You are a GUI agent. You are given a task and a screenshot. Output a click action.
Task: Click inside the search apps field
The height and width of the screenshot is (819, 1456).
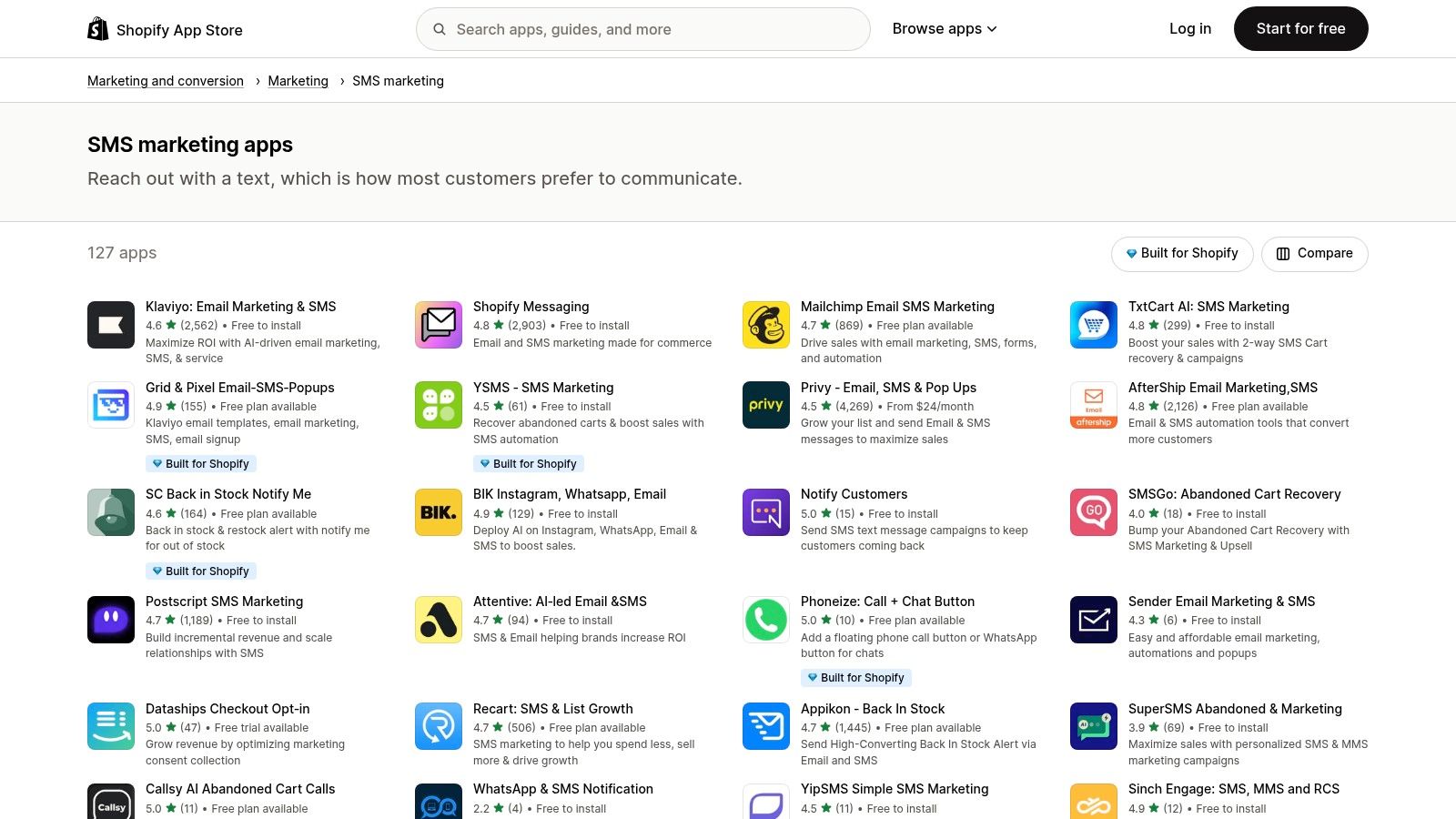click(642, 28)
